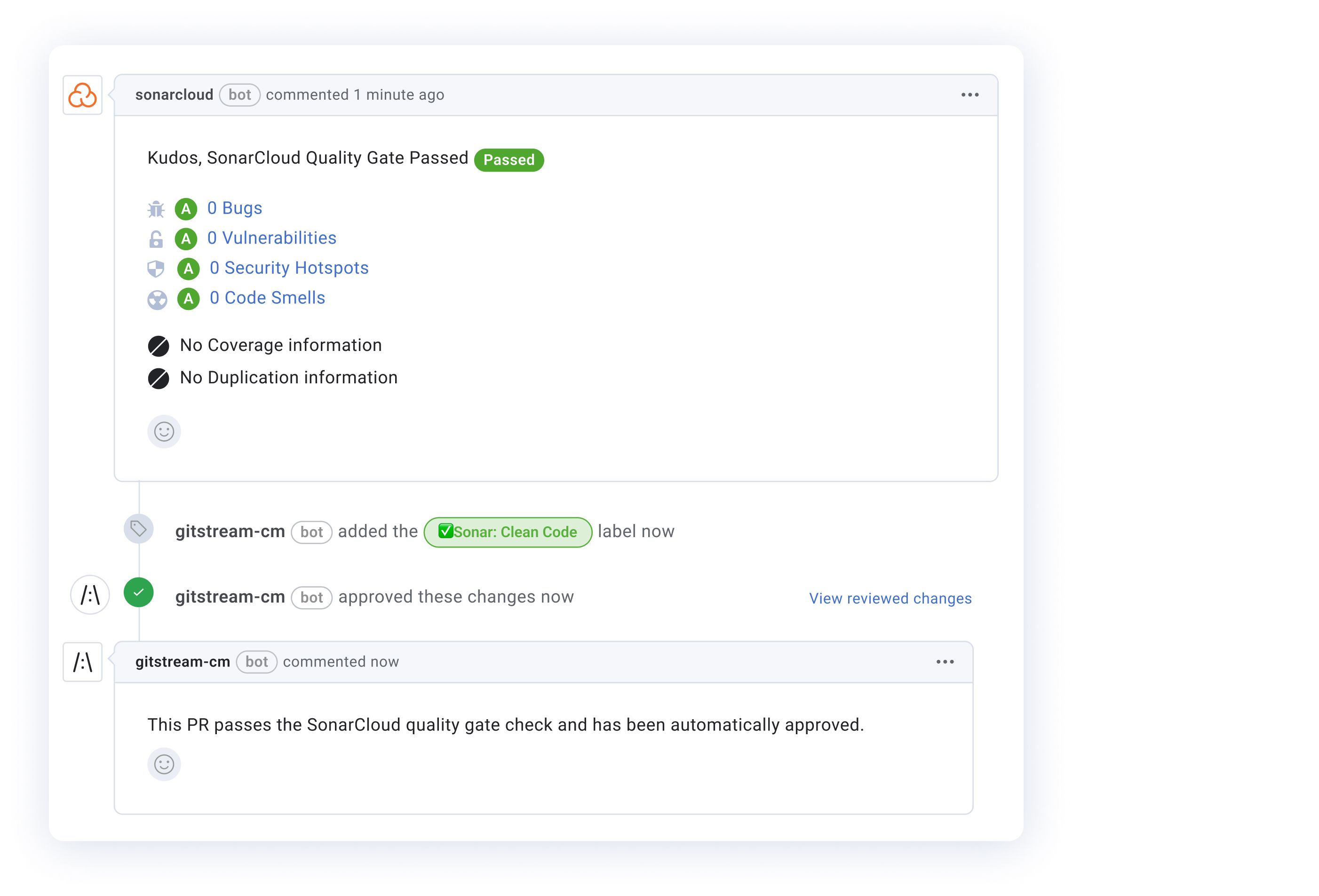This screenshot has width=1319, height=896.
Task: Open the square gitstream-cm avatar beside comment
Action: (82, 662)
